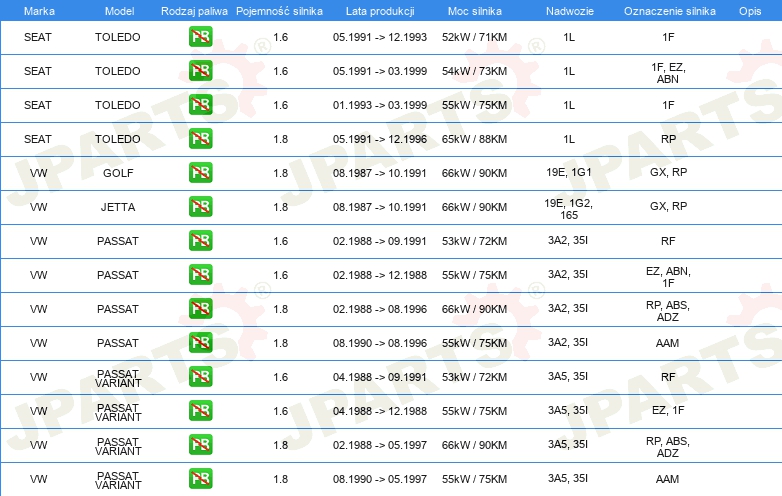This screenshot has width=782, height=496.
Task: Click the Oznaczenie silnika column header
Action: [x=669, y=11]
